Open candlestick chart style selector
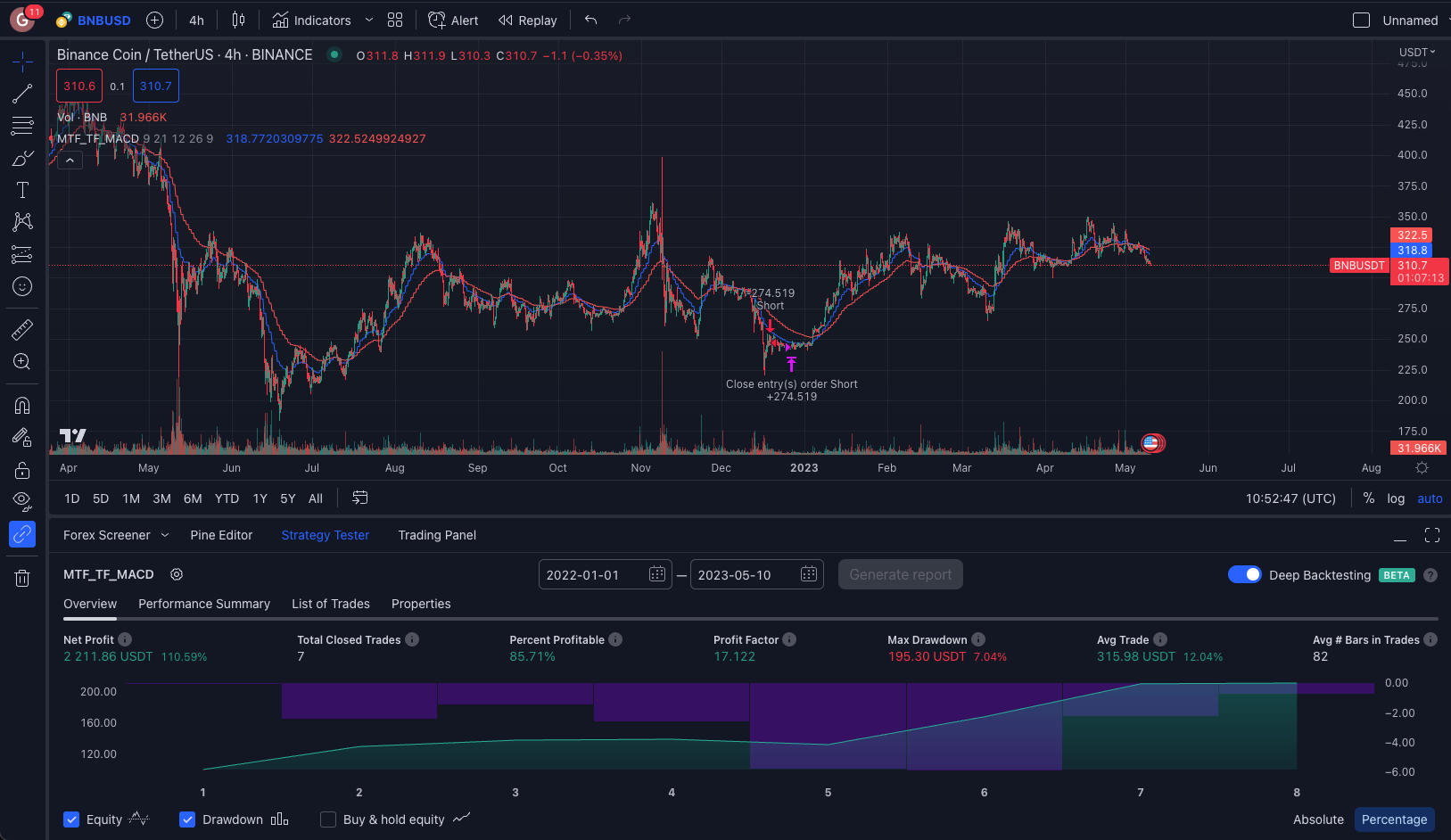1451x840 pixels. 238,20
